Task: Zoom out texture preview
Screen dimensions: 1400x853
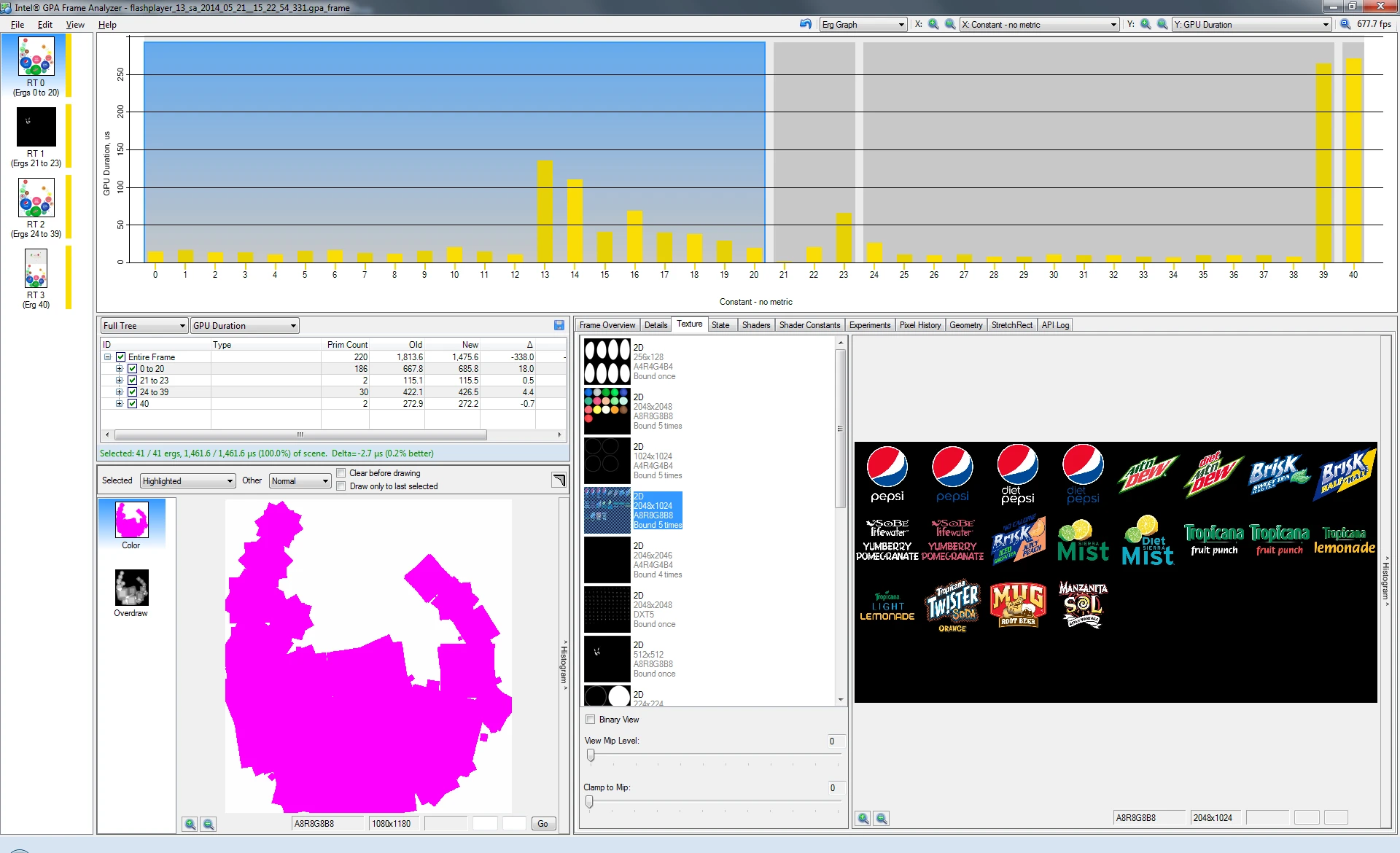Action: [882, 818]
